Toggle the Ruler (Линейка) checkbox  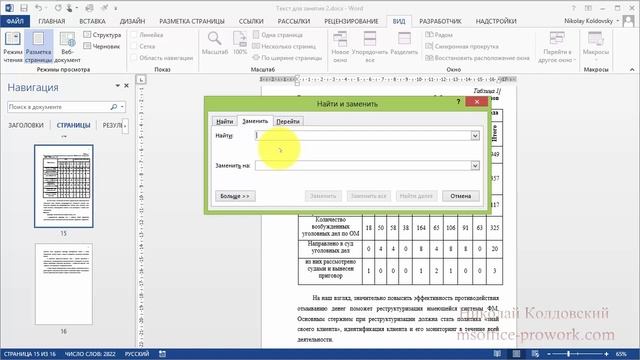(x=134, y=35)
